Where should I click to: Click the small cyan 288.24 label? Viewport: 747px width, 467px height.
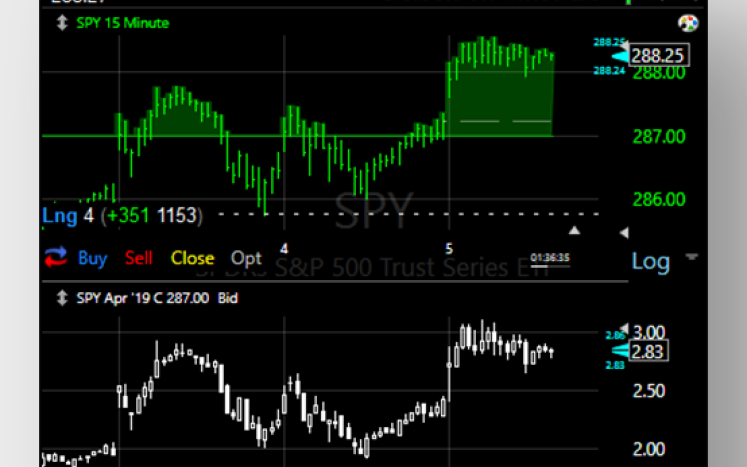point(609,71)
